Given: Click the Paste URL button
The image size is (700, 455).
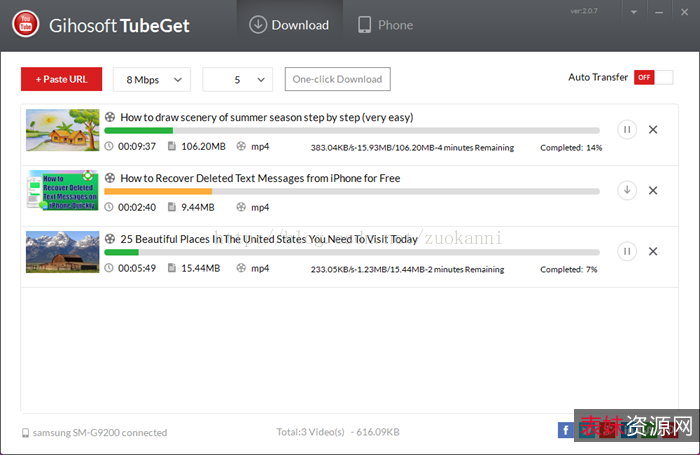Looking at the screenshot, I should [61, 79].
